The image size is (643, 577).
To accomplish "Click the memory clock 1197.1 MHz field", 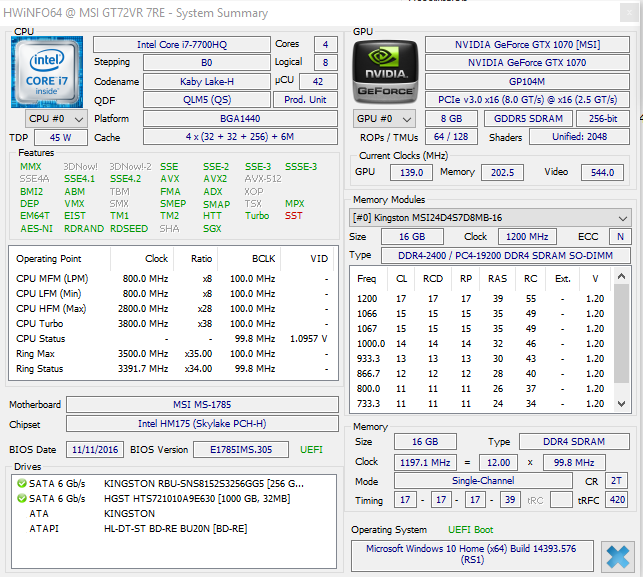I will (x=425, y=463).
